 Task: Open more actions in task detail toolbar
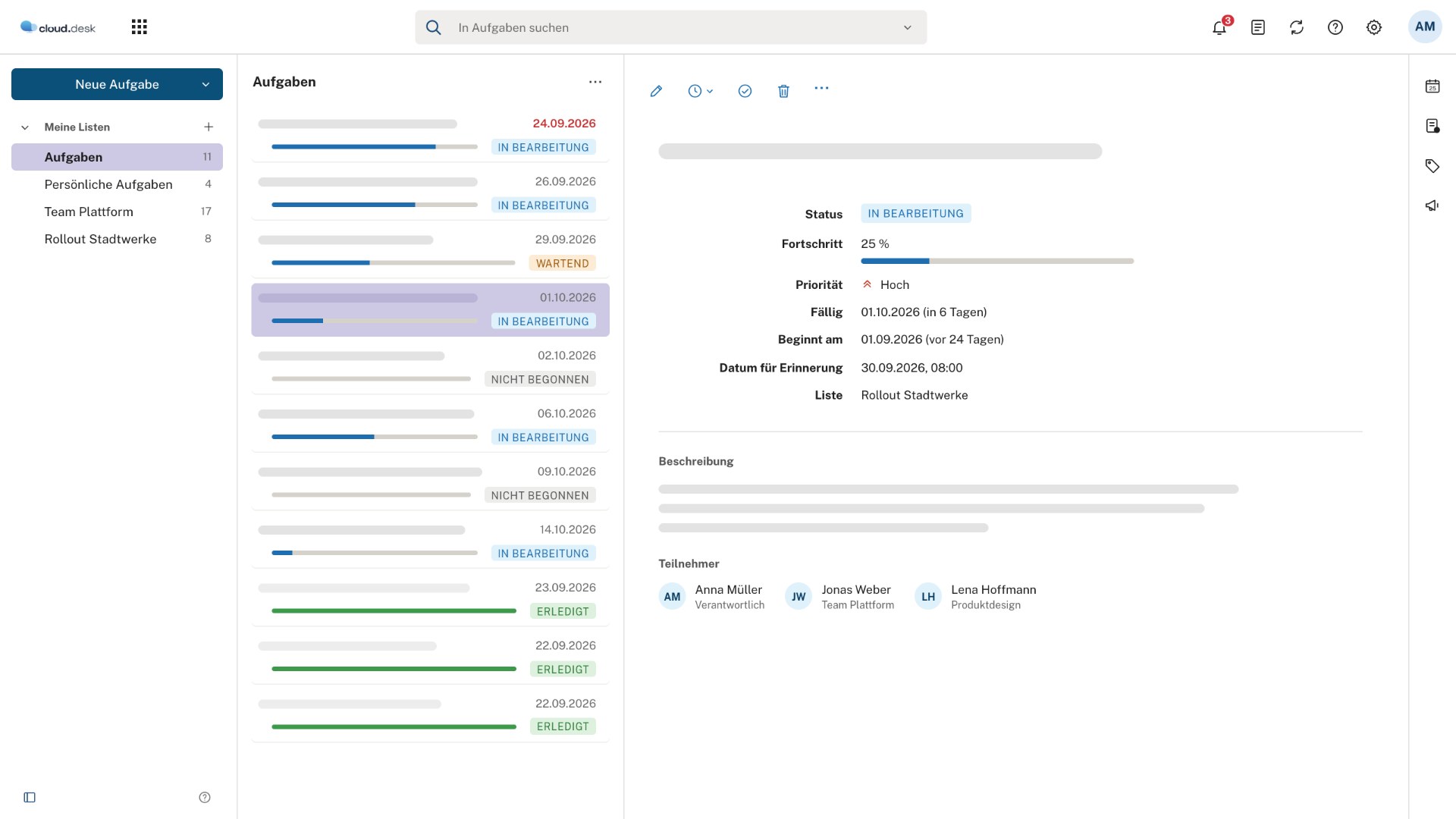(821, 89)
